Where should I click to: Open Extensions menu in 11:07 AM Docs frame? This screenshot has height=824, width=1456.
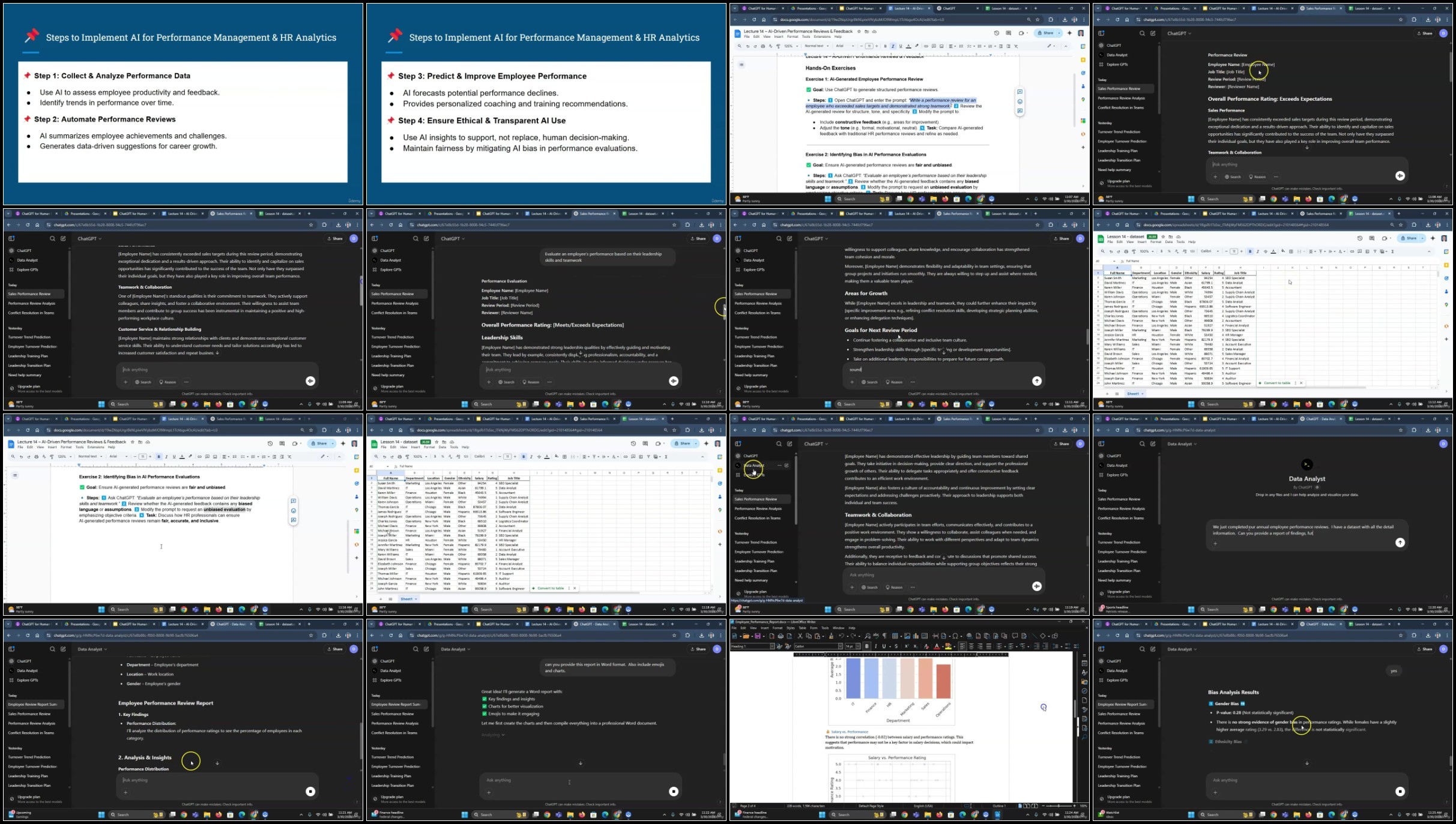pos(822,37)
